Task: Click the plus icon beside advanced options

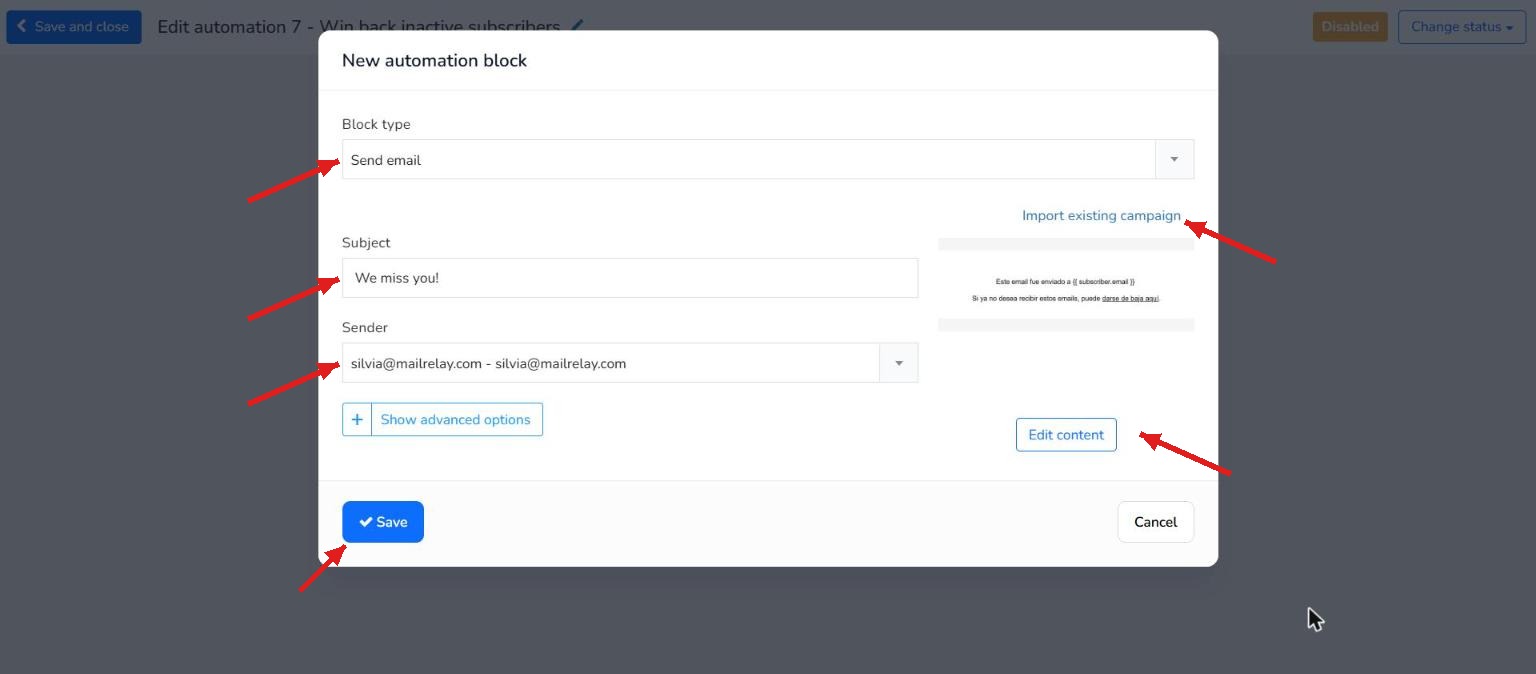Action: [x=357, y=419]
